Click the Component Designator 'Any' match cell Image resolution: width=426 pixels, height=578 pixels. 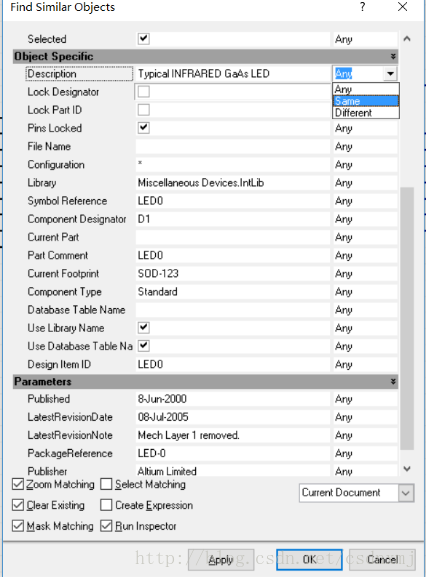pyautogui.click(x=365, y=219)
